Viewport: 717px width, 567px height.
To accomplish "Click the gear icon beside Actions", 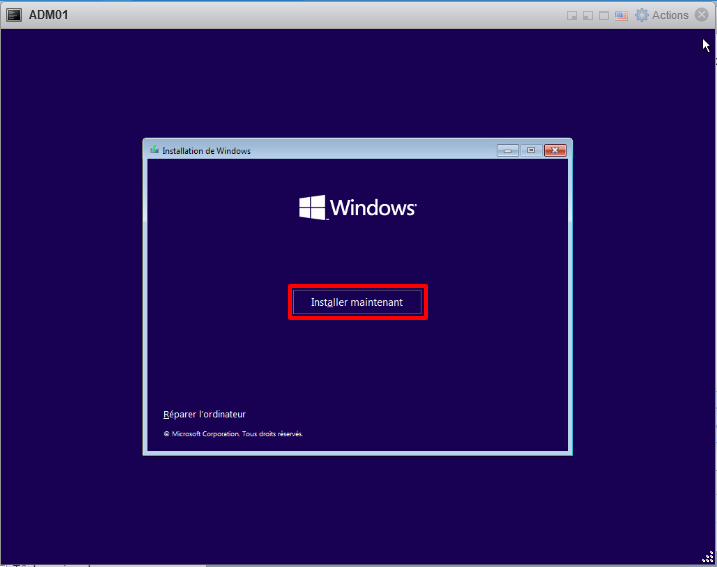I will 642,15.
